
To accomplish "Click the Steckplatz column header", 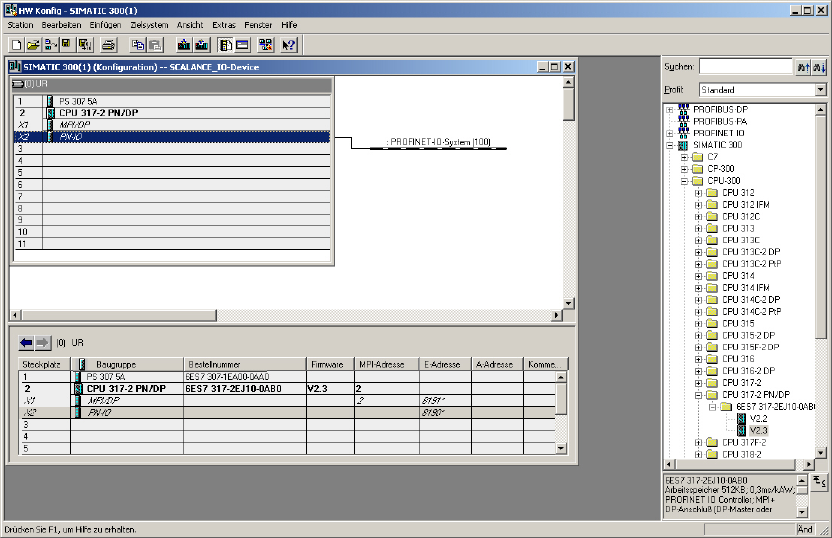I will pos(45,365).
